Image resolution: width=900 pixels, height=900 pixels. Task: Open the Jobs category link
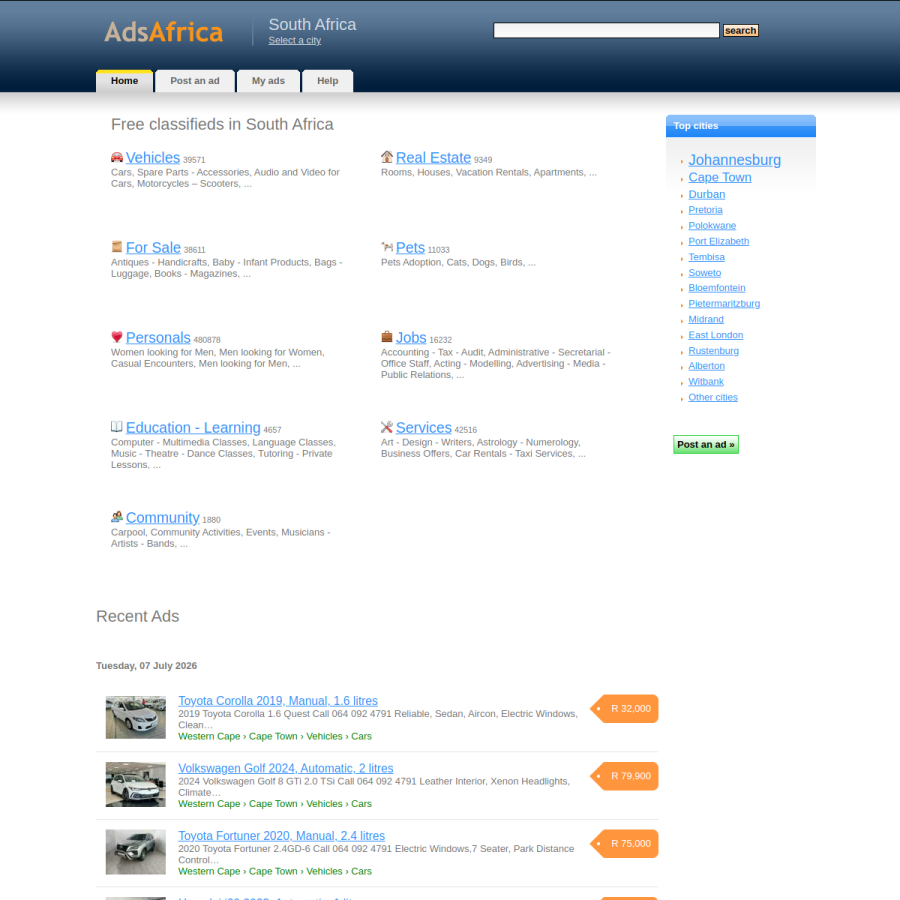[411, 338]
